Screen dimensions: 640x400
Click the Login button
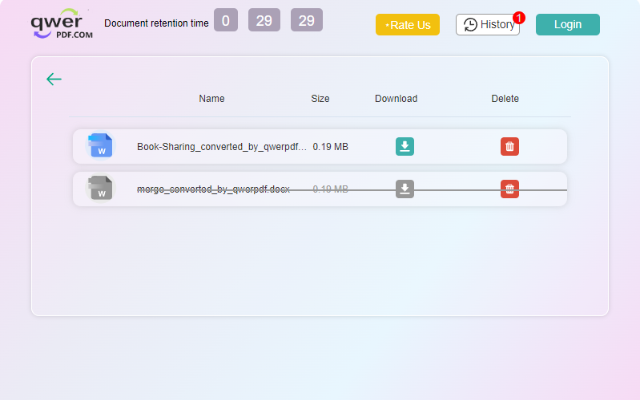[x=568, y=24]
